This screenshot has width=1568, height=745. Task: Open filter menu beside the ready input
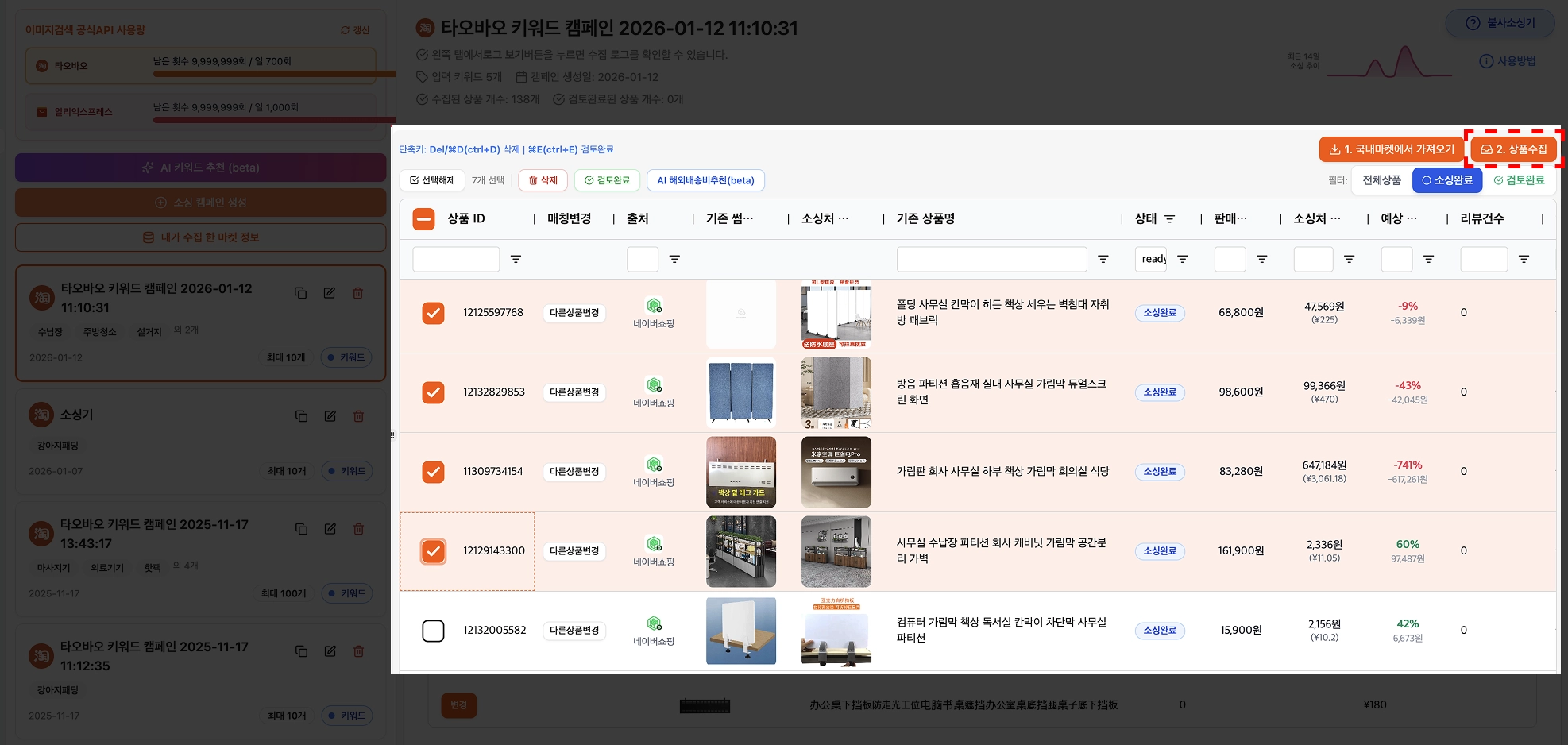coord(1182,259)
